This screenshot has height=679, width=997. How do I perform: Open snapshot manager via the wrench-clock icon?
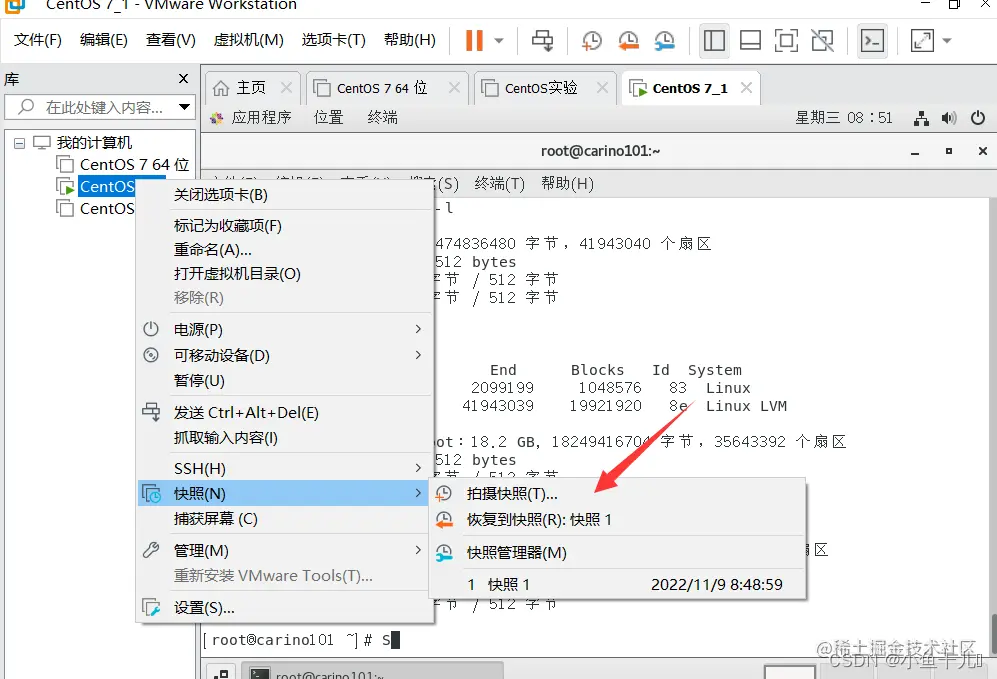pyautogui.click(x=664, y=41)
